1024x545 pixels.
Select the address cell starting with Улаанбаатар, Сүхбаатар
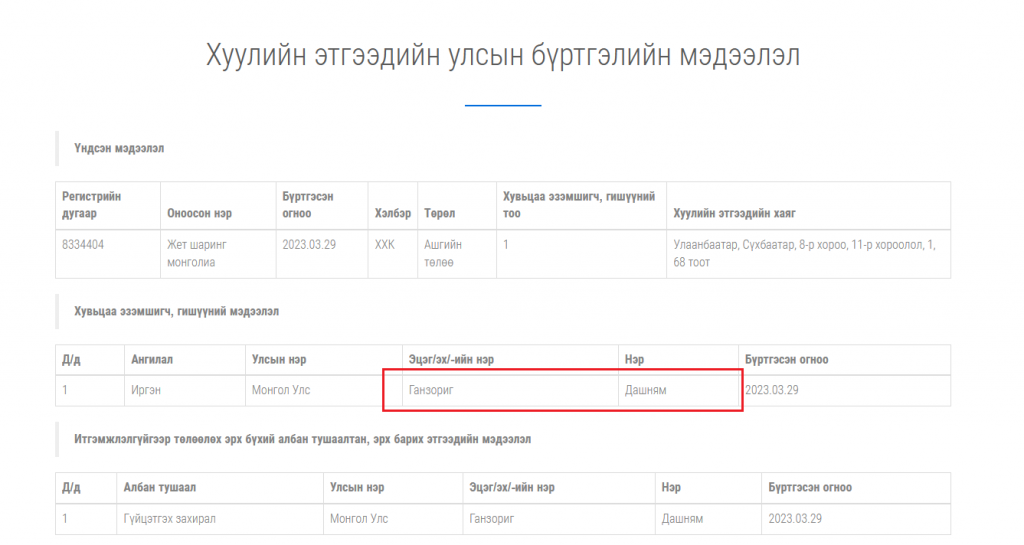pos(804,253)
